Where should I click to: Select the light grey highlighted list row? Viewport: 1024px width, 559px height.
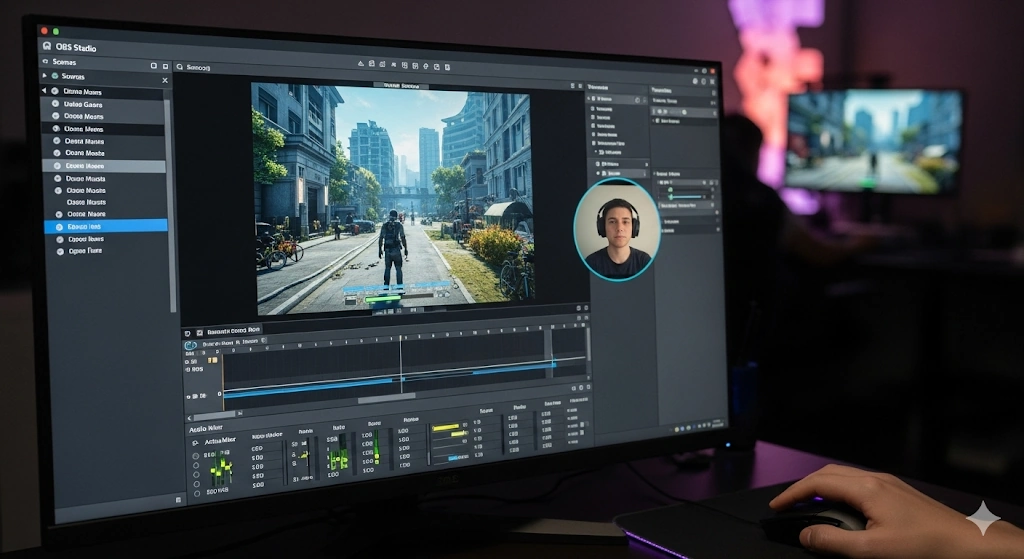point(104,166)
